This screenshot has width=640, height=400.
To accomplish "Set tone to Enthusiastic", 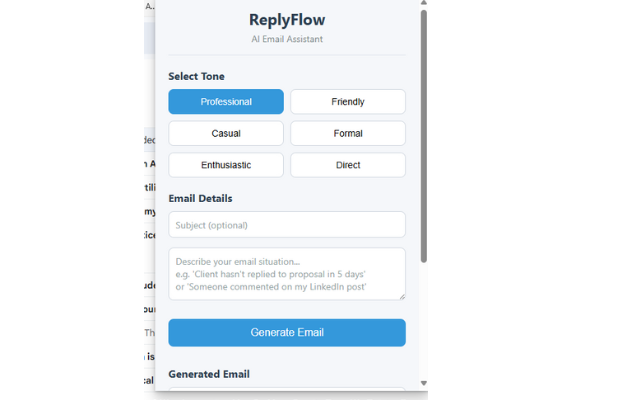I will click(x=226, y=165).
